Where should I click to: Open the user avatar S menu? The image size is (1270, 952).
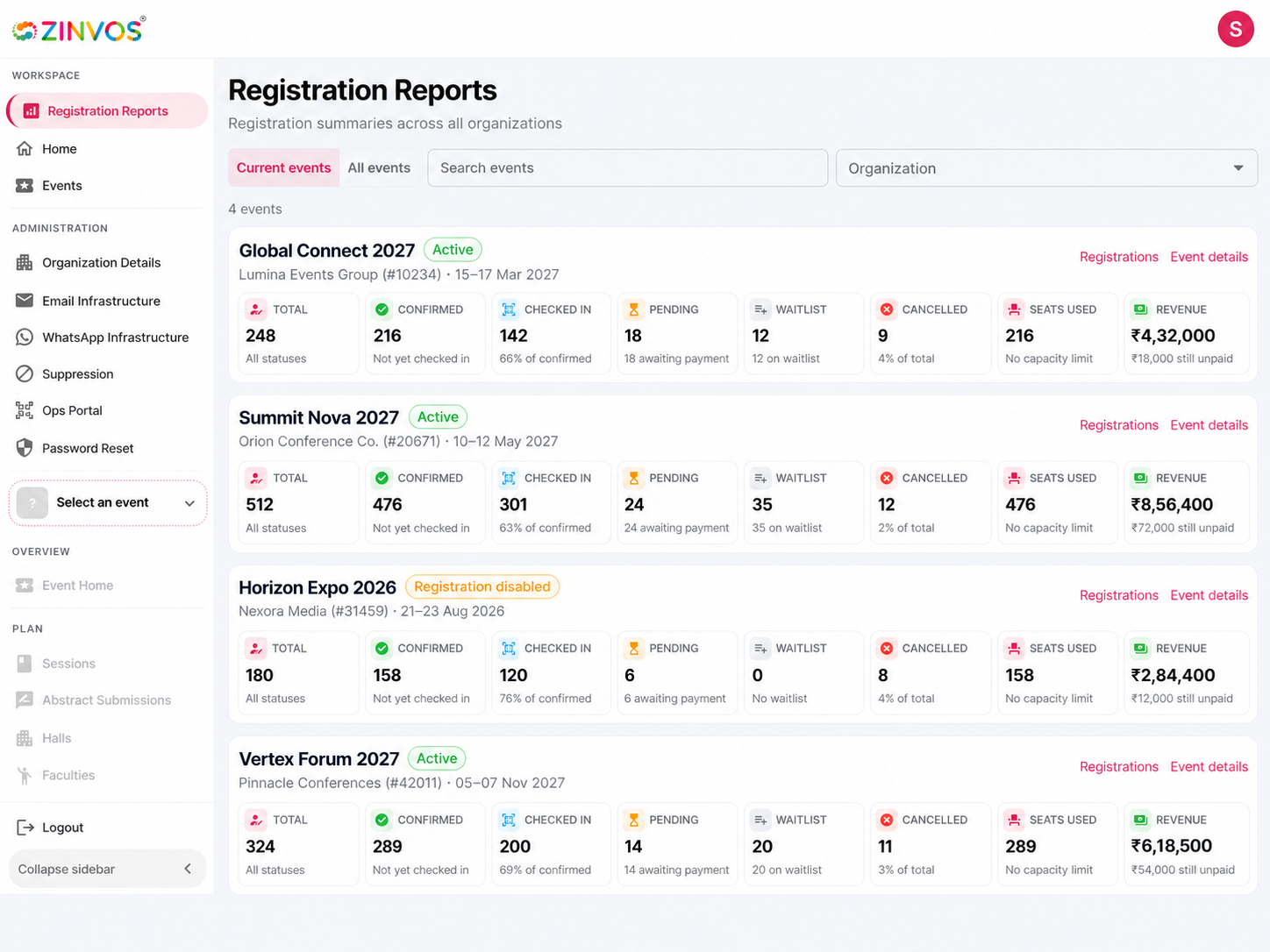[x=1235, y=29]
